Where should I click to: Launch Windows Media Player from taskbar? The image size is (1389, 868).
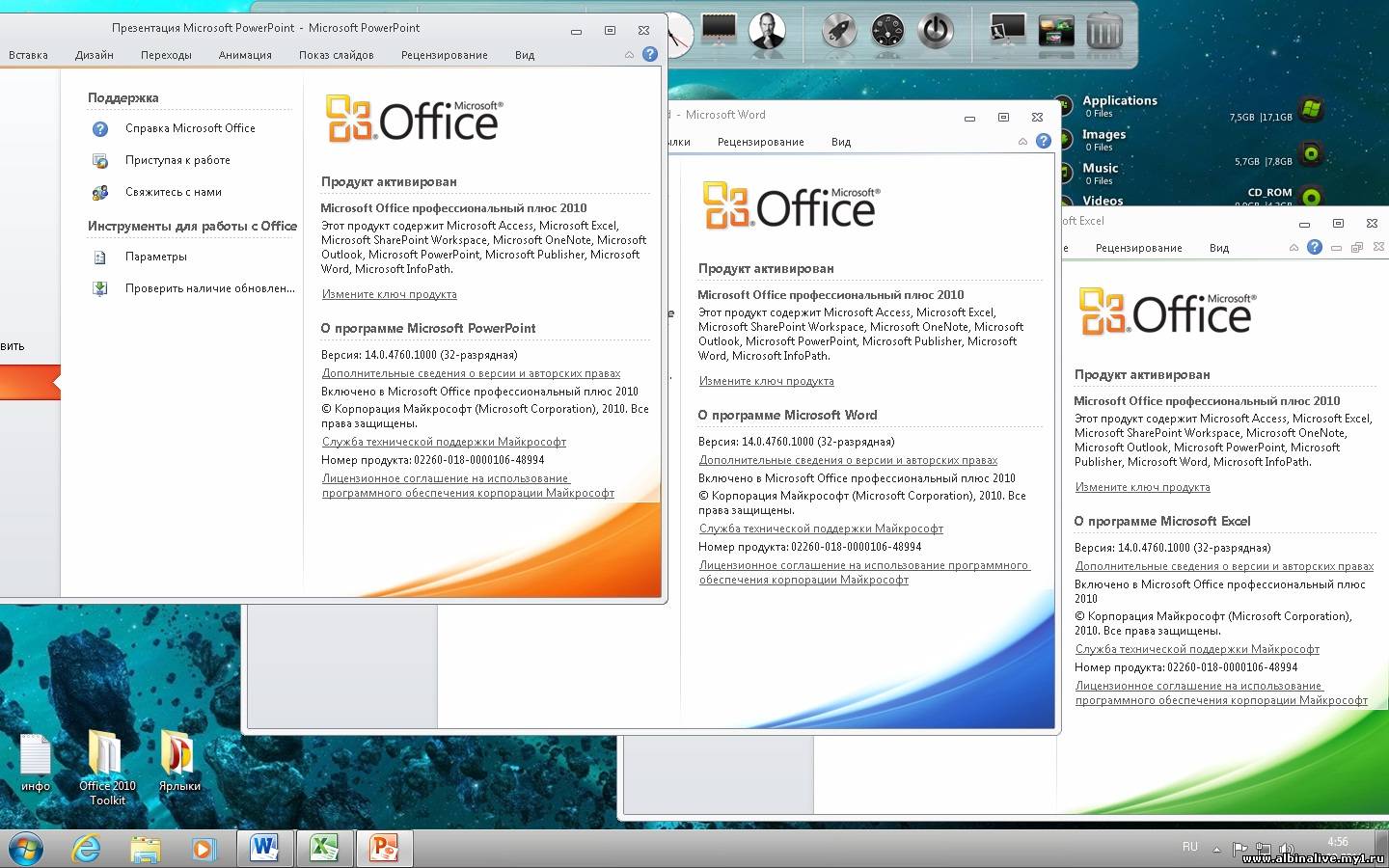click(x=204, y=849)
